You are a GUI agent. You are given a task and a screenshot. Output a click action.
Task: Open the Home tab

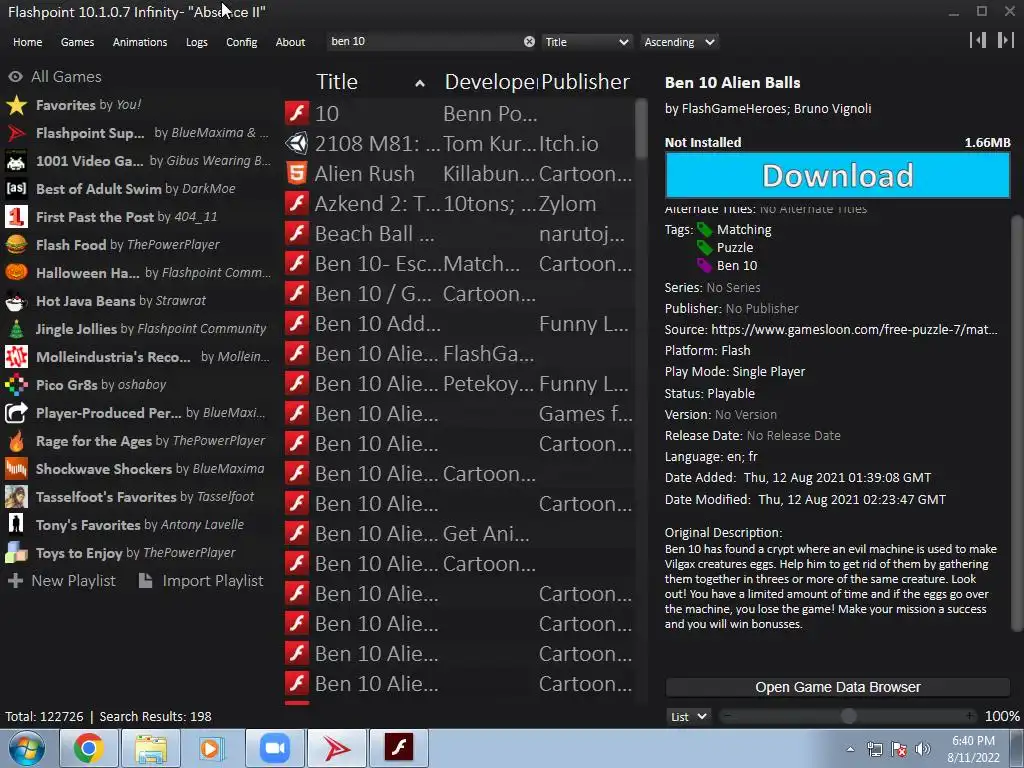pyautogui.click(x=27, y=42)
